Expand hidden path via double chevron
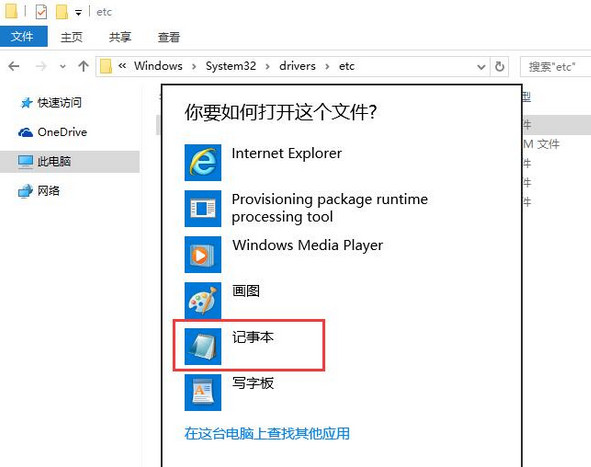591x467 pixels. 122,66
